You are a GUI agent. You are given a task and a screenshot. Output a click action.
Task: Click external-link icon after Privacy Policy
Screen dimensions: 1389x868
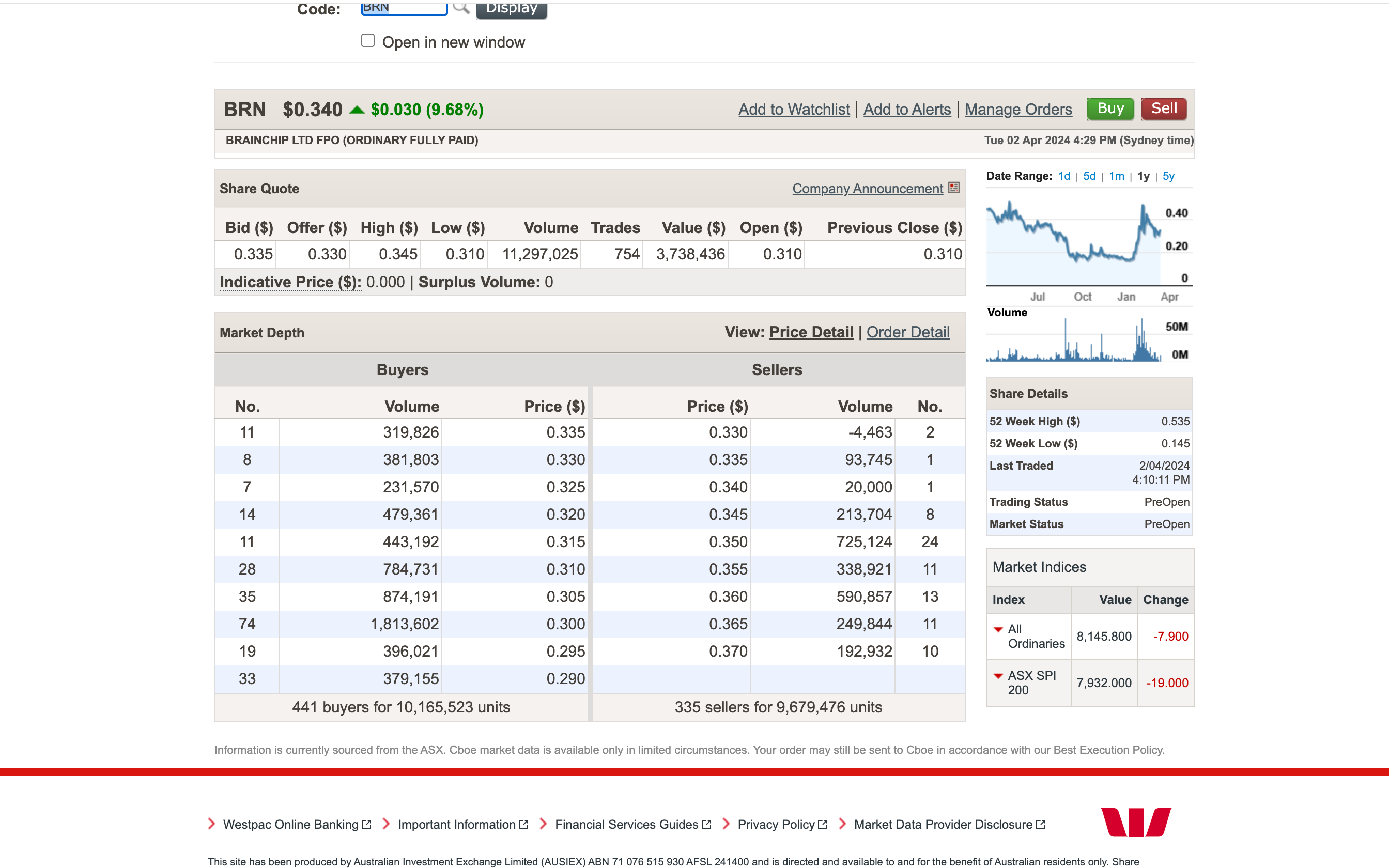click(x=823, y=825)
